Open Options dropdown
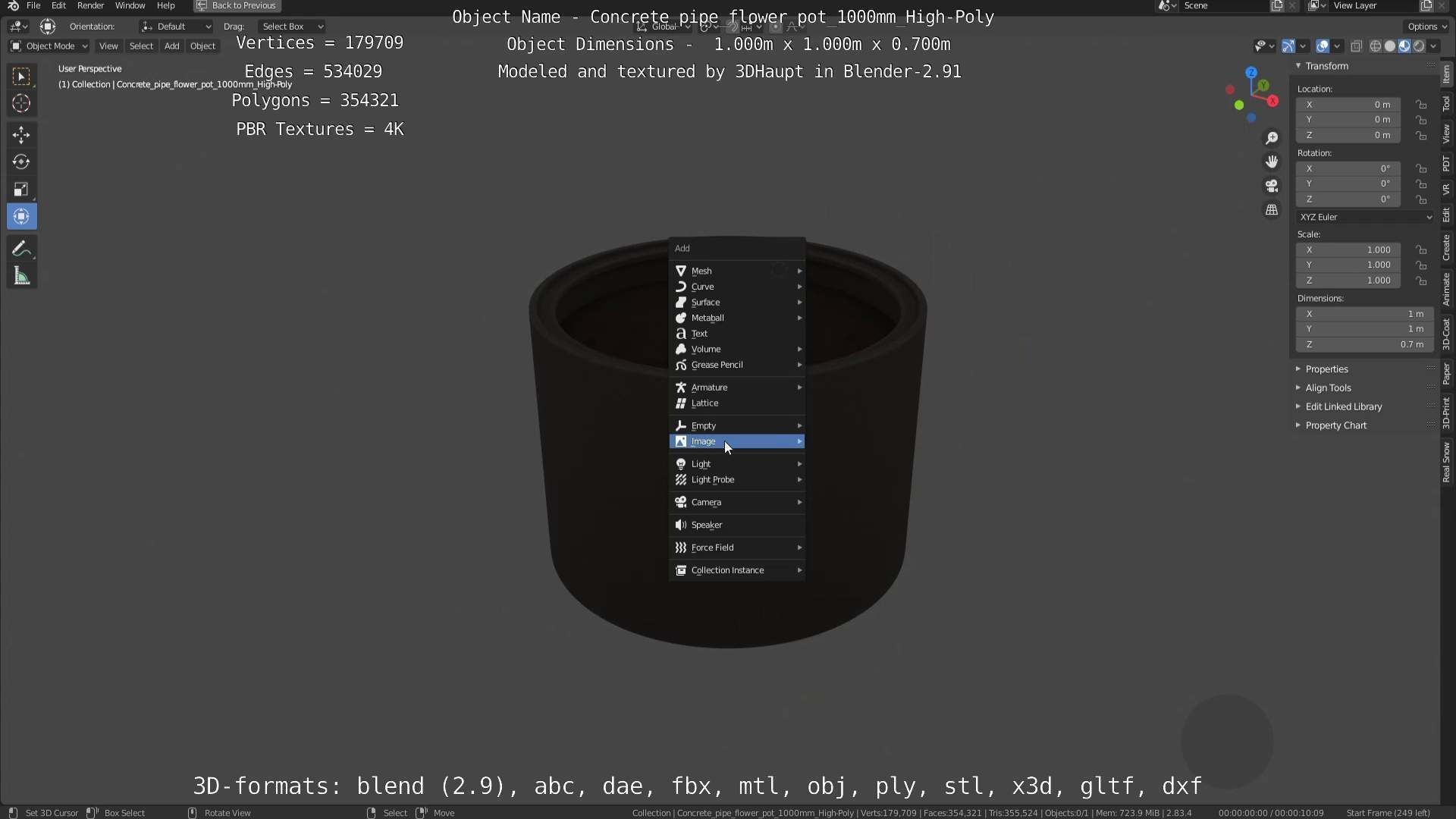The image size is (1456, 819). click(1426, 27)
